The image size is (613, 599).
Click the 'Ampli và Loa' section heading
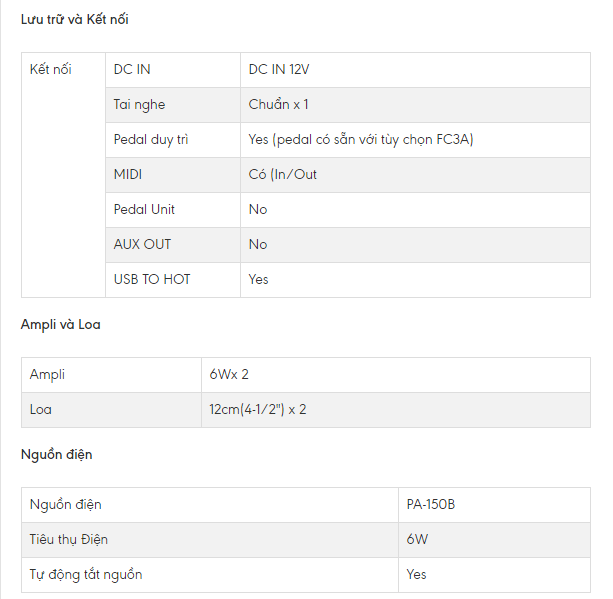tap(60, 325)
